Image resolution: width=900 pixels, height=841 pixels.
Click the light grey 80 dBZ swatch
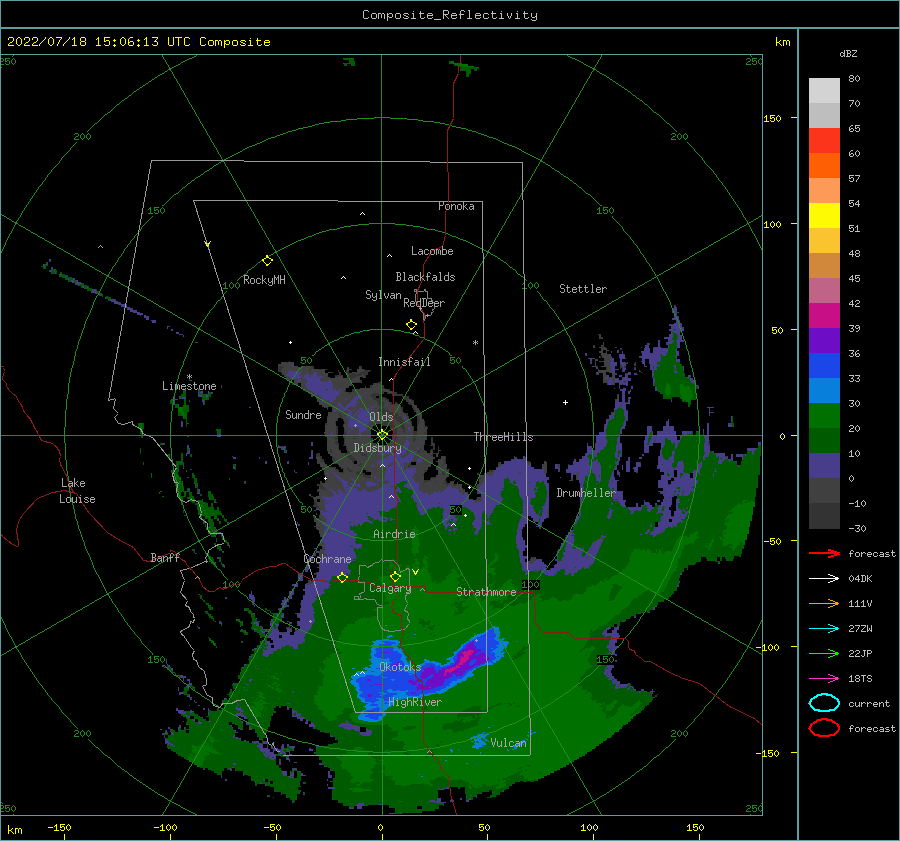click(x=824, y=90)
